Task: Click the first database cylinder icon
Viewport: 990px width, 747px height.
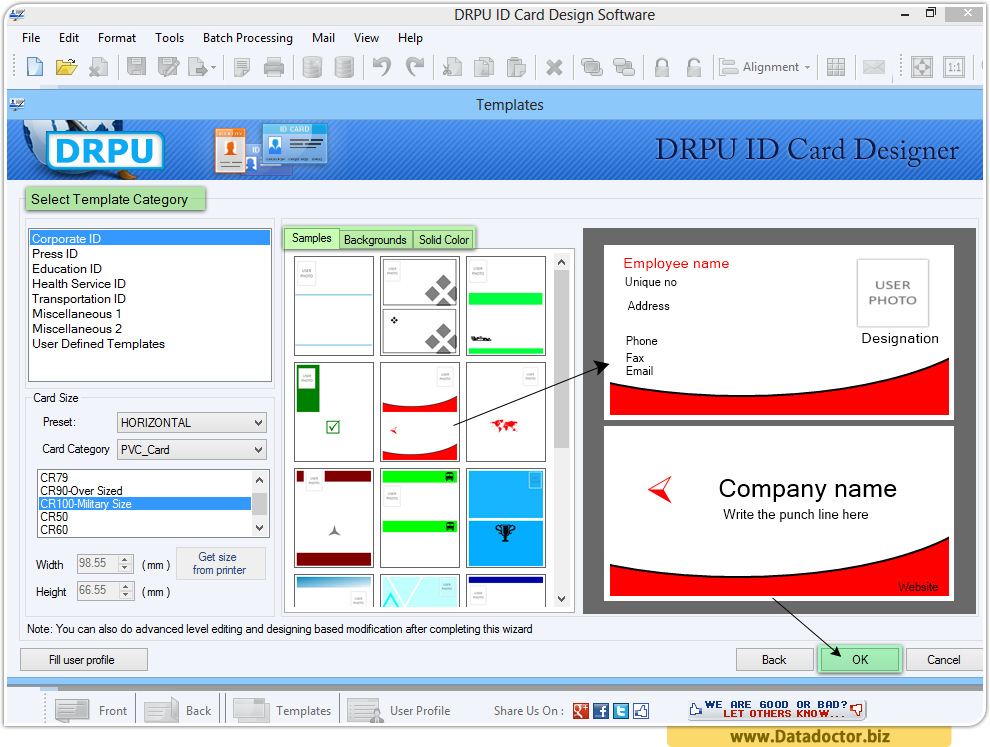Action: [x=312, y=66]
